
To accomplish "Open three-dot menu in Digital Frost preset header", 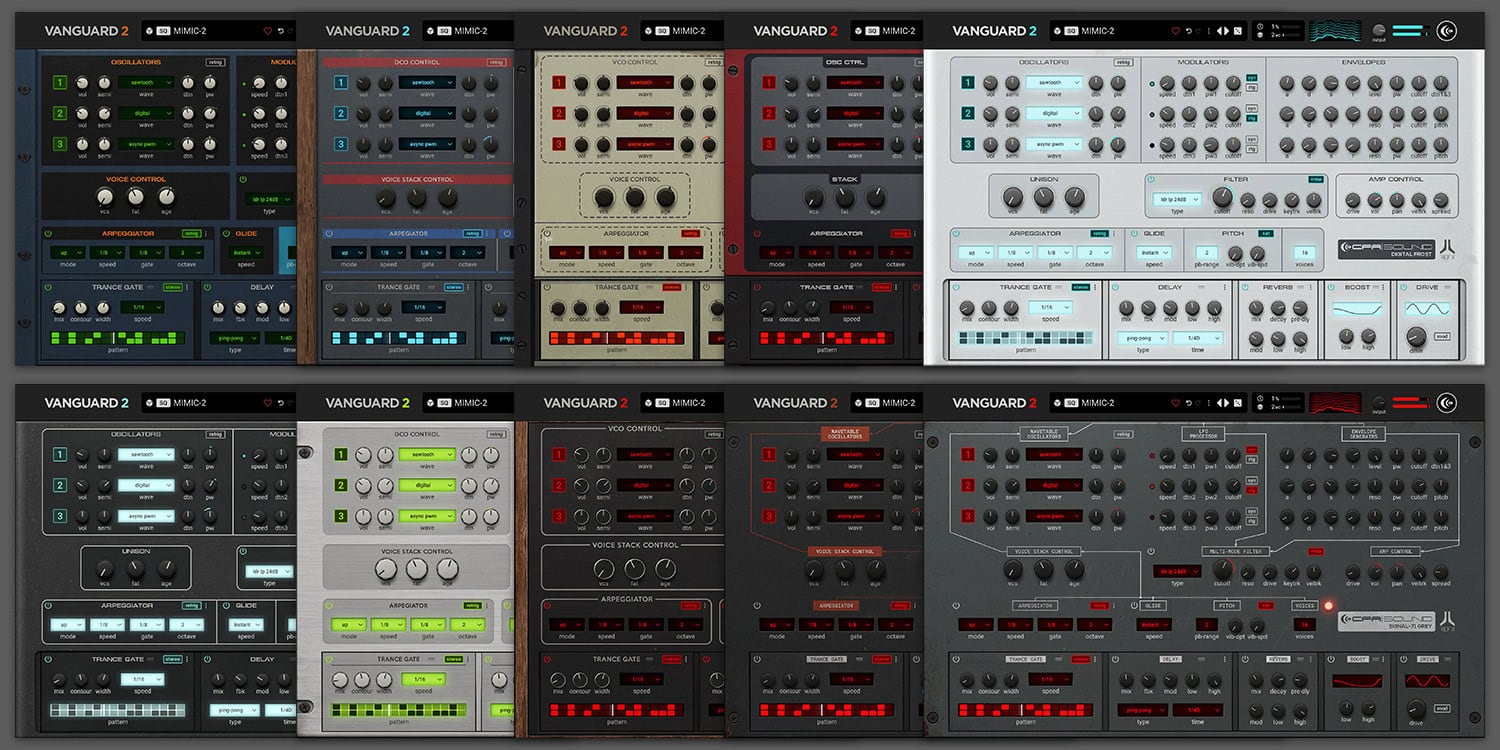I will (x=1208, y=31).
